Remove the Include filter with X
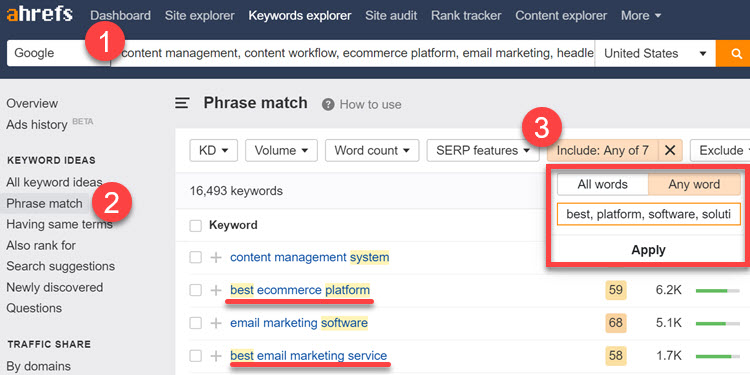Screen dimensions: 750x375 tap(670, 150)
